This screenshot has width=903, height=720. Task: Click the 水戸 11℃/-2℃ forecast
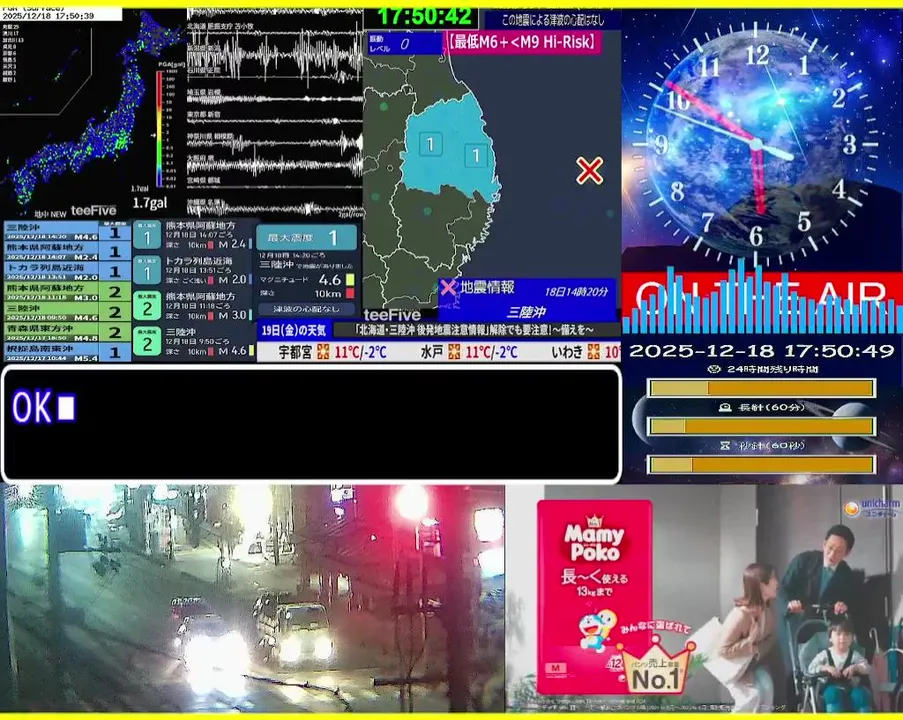coord(469,351)
